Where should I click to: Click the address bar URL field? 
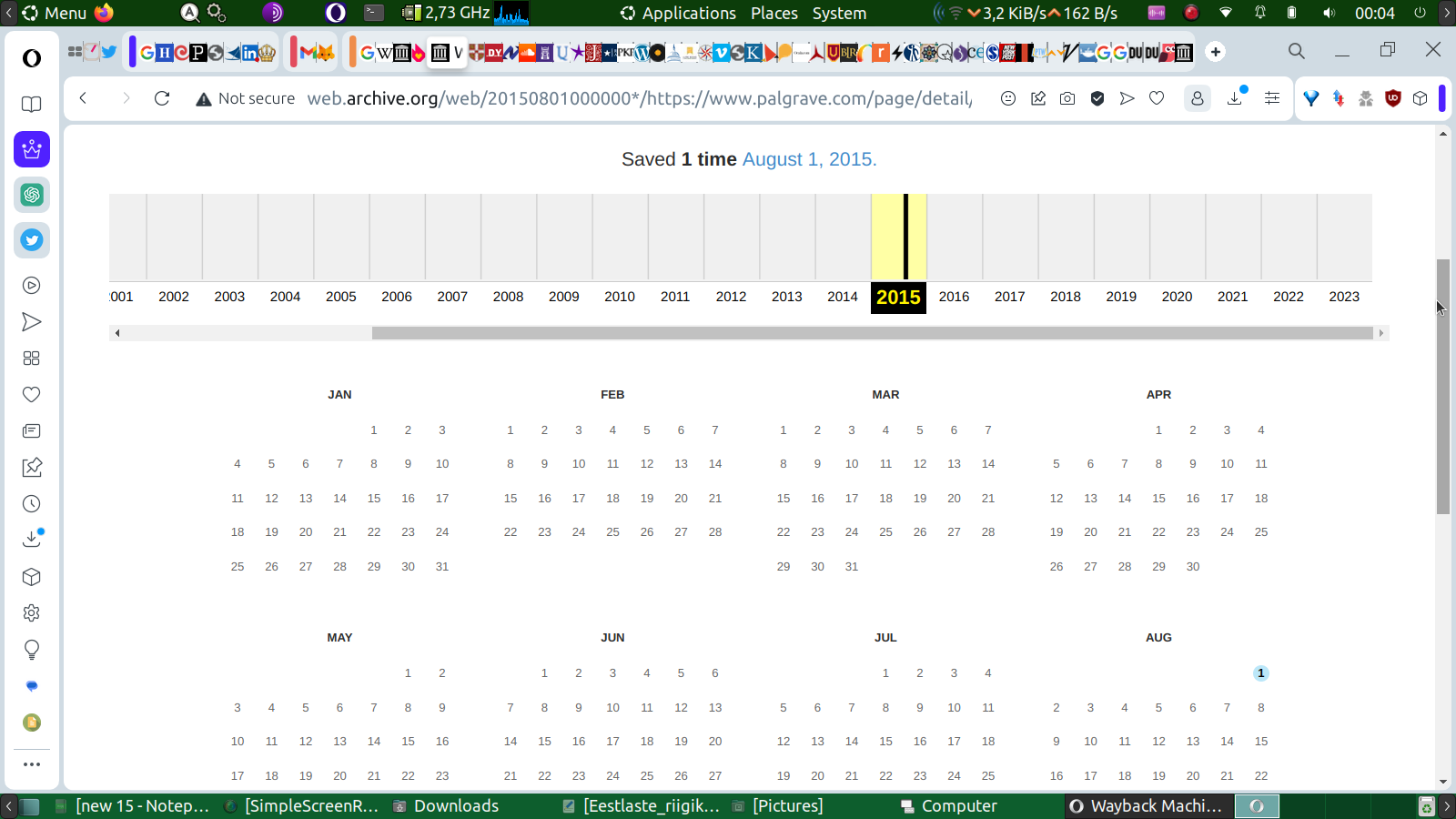640,98
